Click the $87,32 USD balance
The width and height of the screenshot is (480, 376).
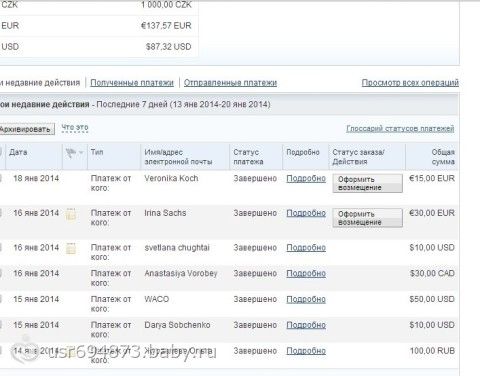pyautogui.click(x=168, y=47)
